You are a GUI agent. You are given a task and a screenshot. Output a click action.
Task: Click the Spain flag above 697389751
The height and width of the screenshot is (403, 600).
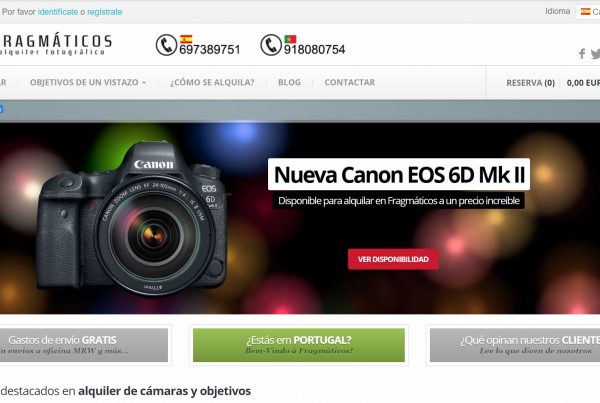coord(186,39)
